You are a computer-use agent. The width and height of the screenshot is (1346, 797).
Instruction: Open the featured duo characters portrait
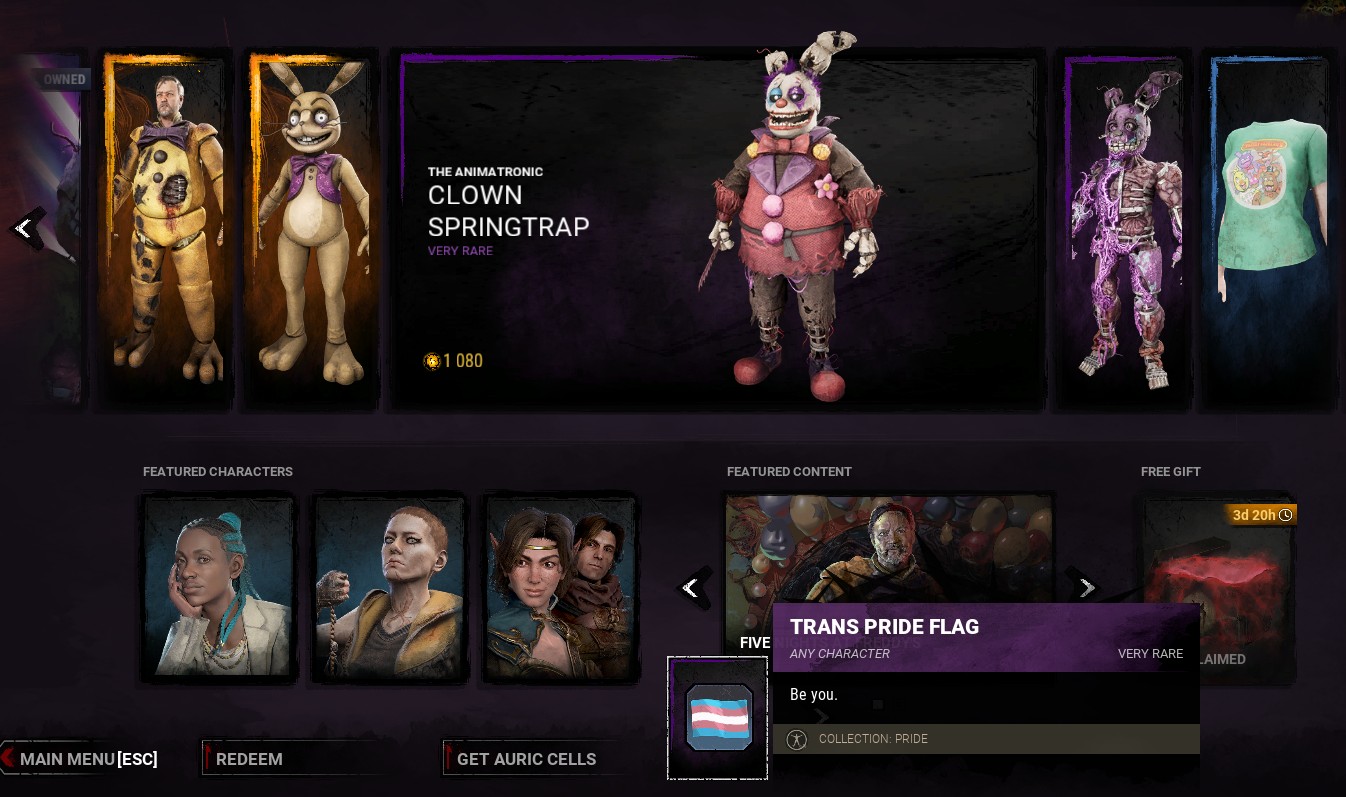(x=561, y=587)
